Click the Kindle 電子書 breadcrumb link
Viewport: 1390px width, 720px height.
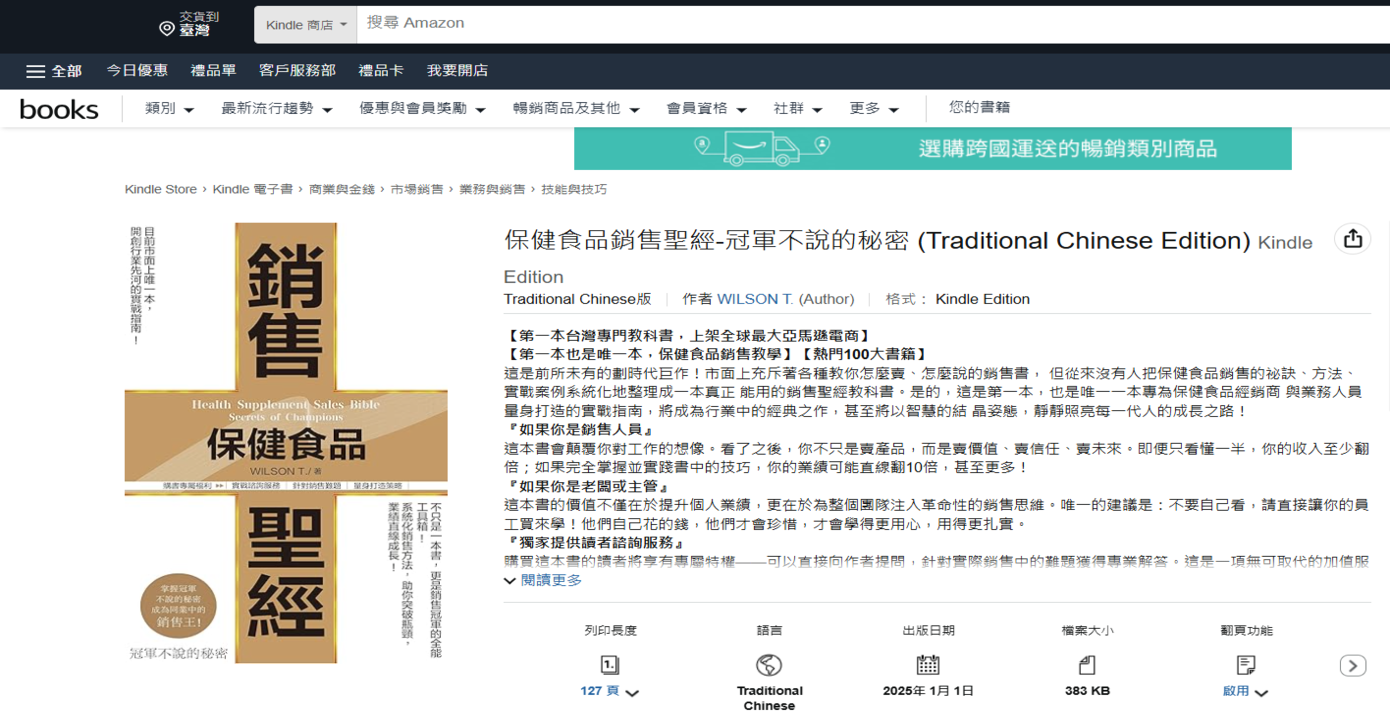[253, 189]
